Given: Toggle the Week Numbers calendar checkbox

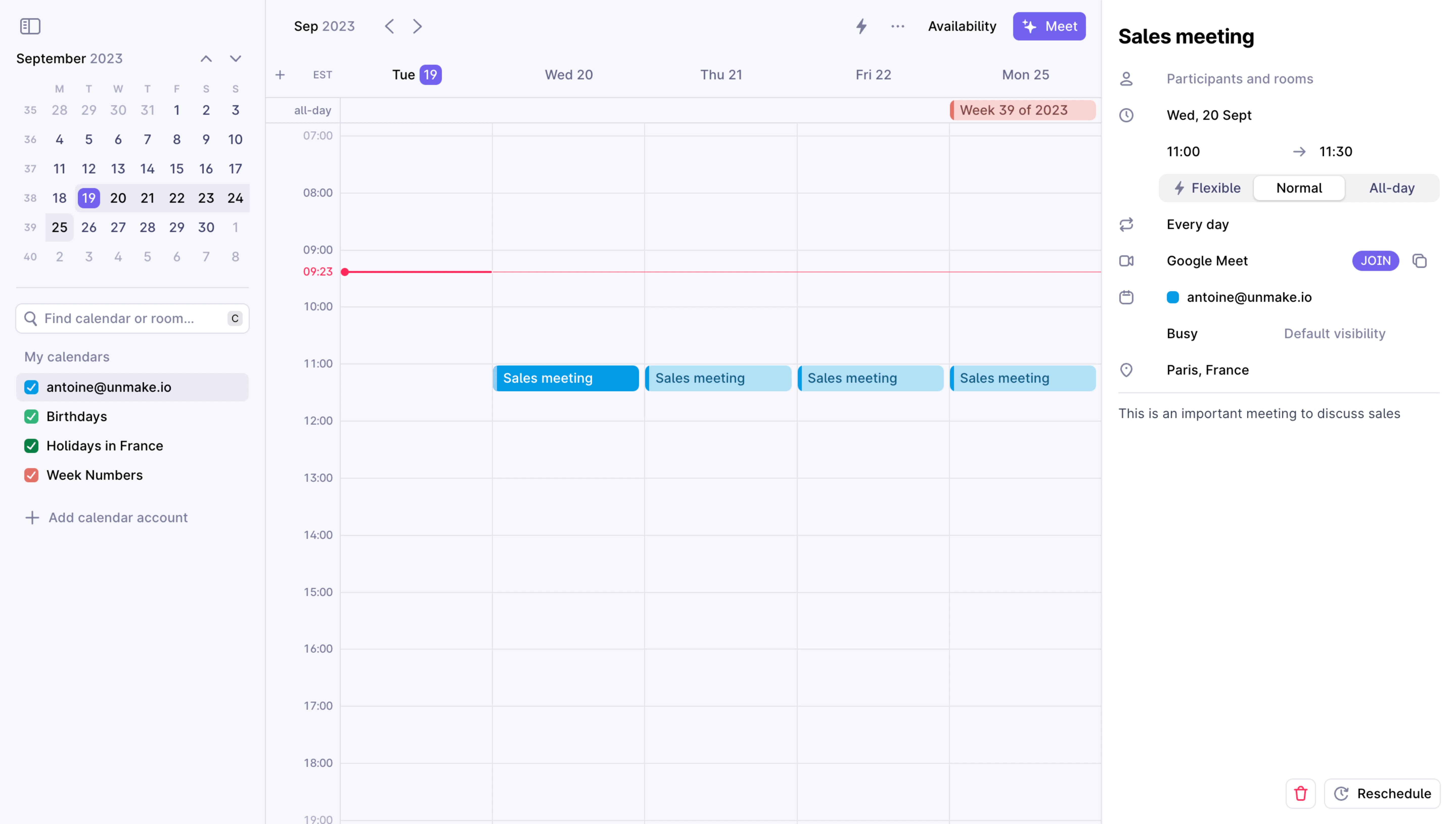Looking at the screenshot, I should [x=31, y=475].
